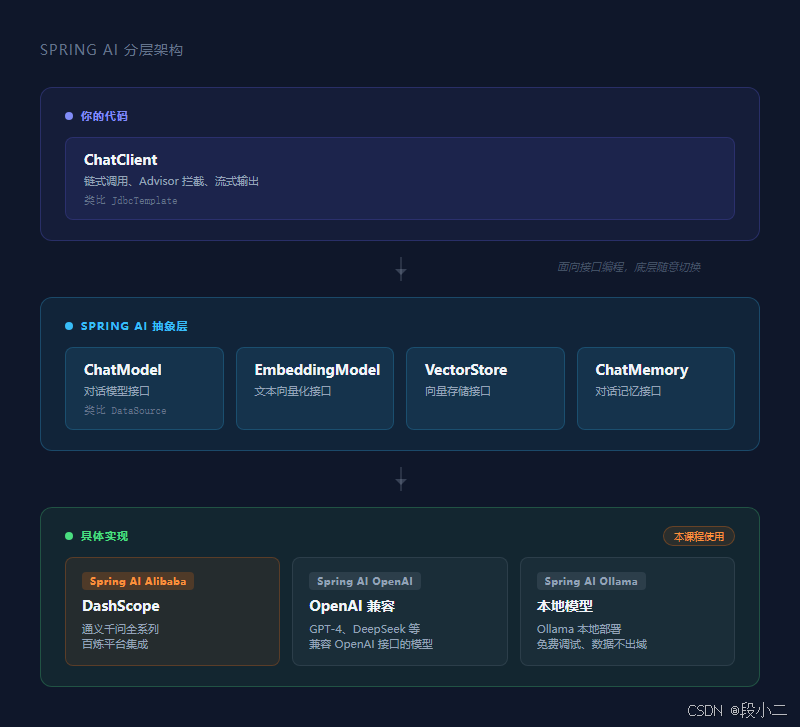Click the SPRING AI 分层架构 title
The width and height of the screenshot is (800, 727).
[x=111, y=50]
